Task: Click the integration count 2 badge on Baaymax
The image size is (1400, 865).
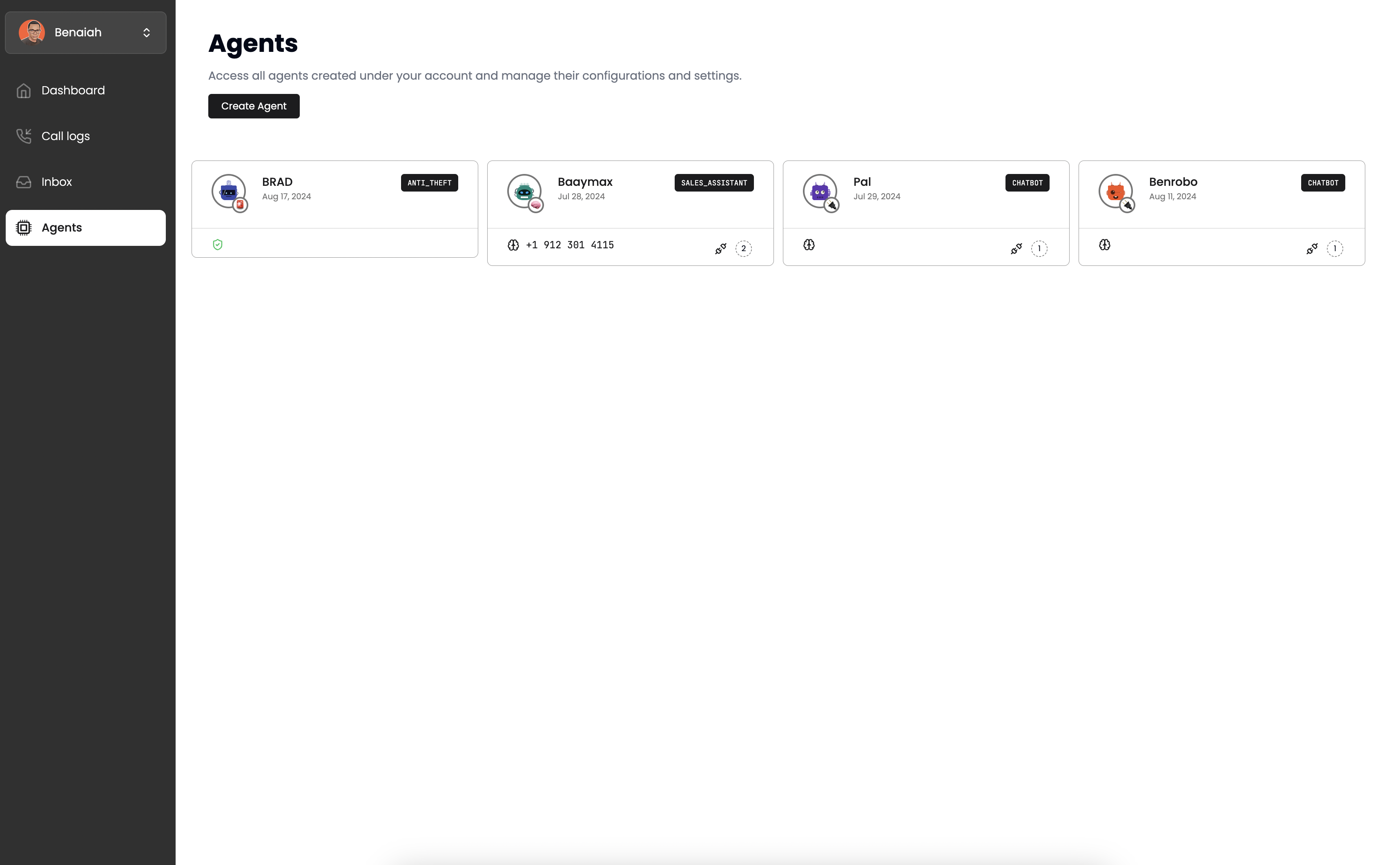Action: click(x=743, y=248)
